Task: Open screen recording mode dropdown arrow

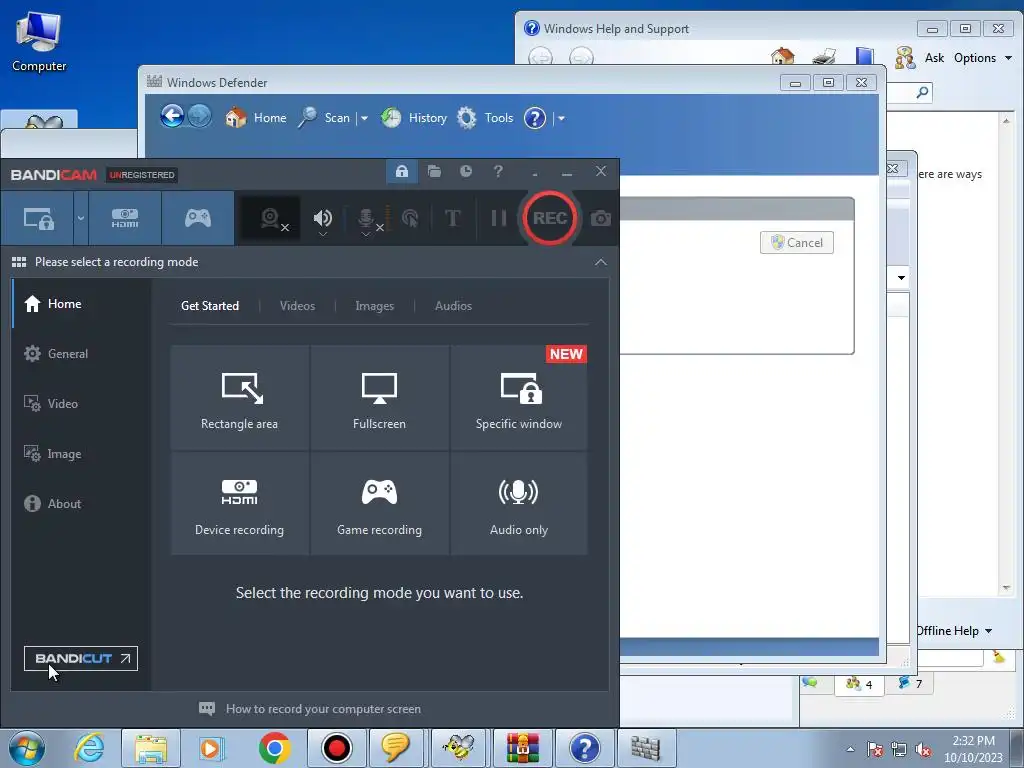Action: pyautogui.click(x=80, y=218)
